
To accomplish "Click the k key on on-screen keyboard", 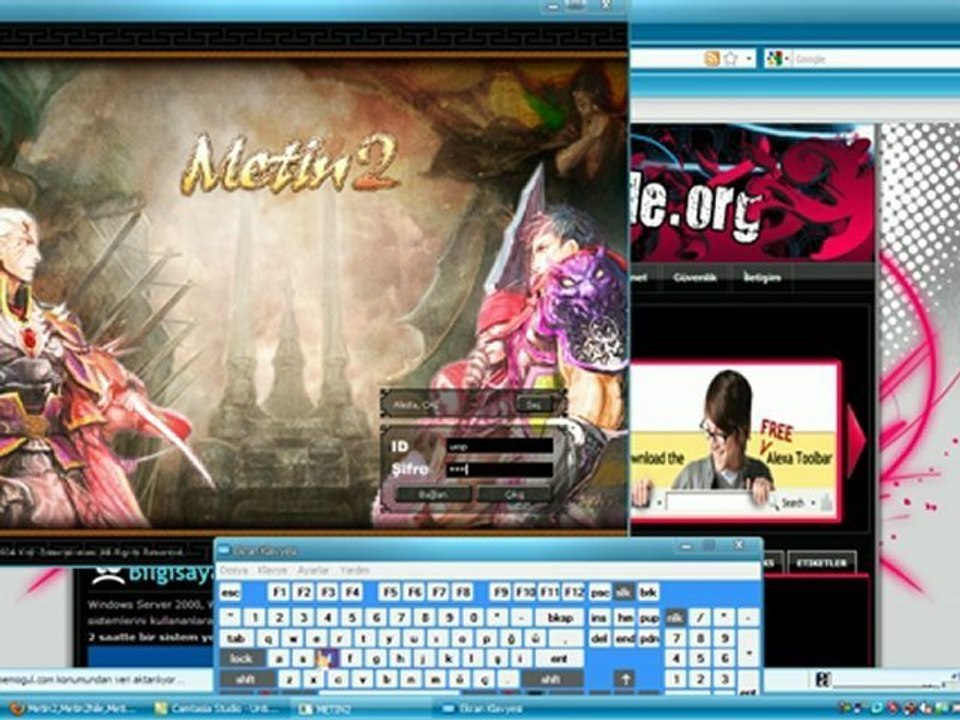I will pos(448,659).
